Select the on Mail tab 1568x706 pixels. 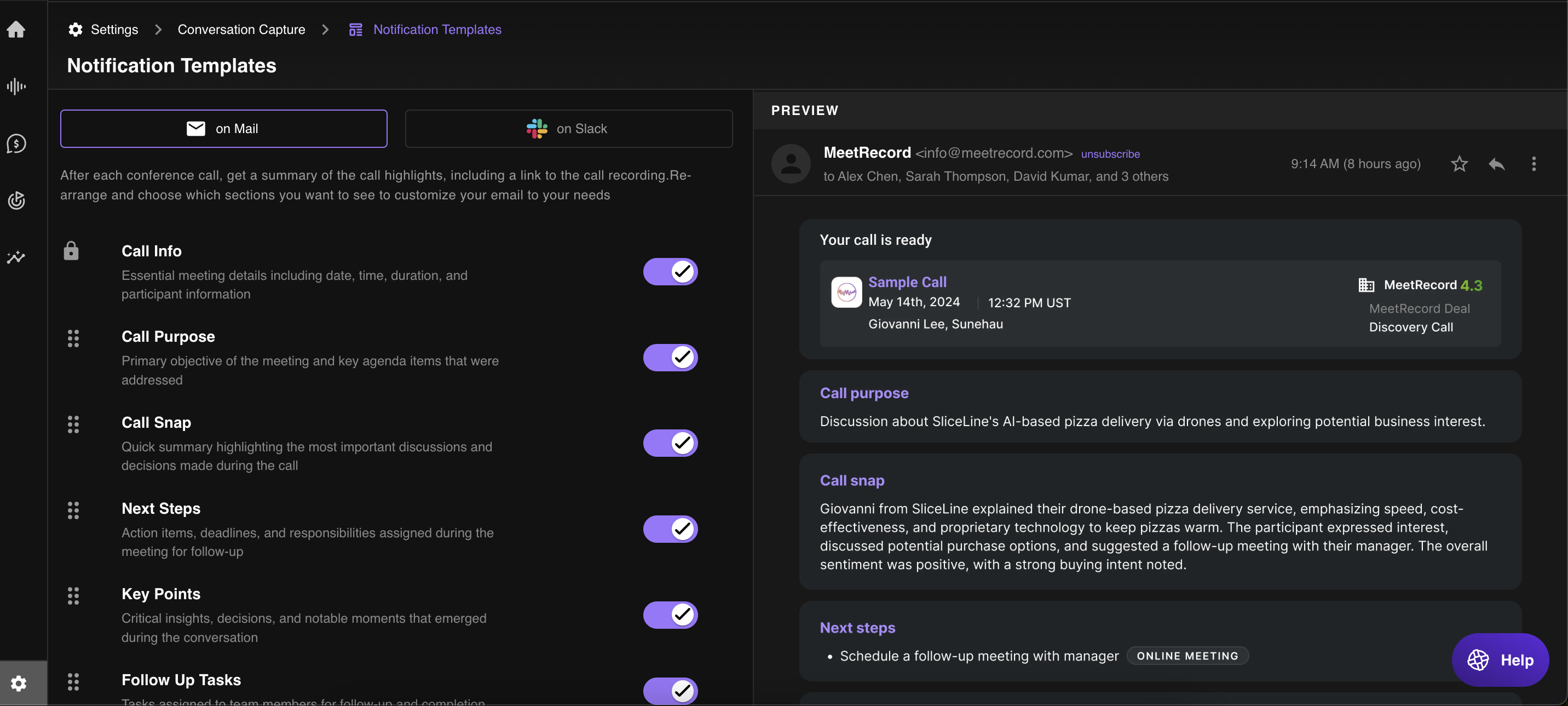pyautogui.click(x=223, y=129)
